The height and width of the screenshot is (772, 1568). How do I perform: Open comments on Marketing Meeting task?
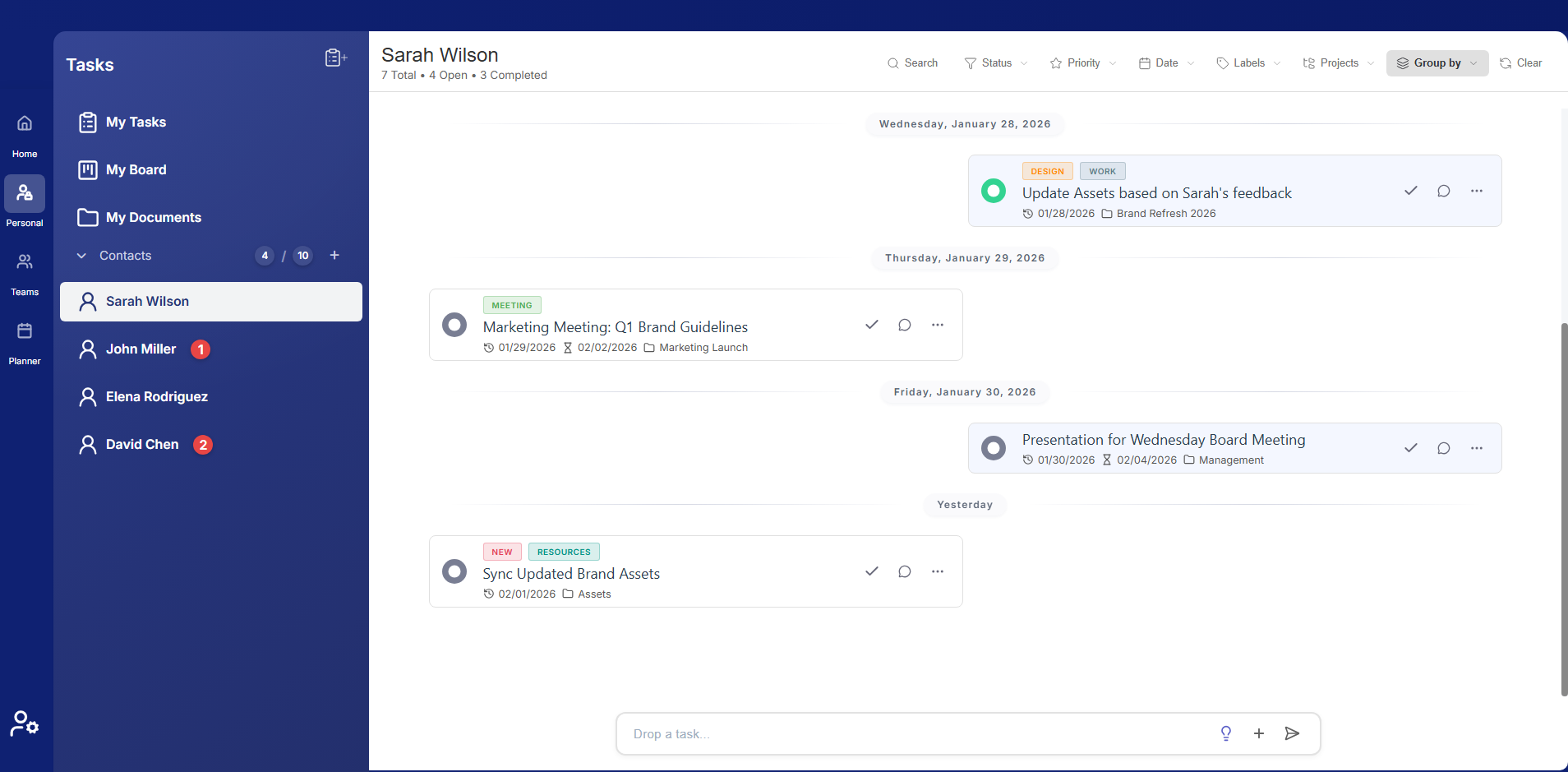(904, 325)
